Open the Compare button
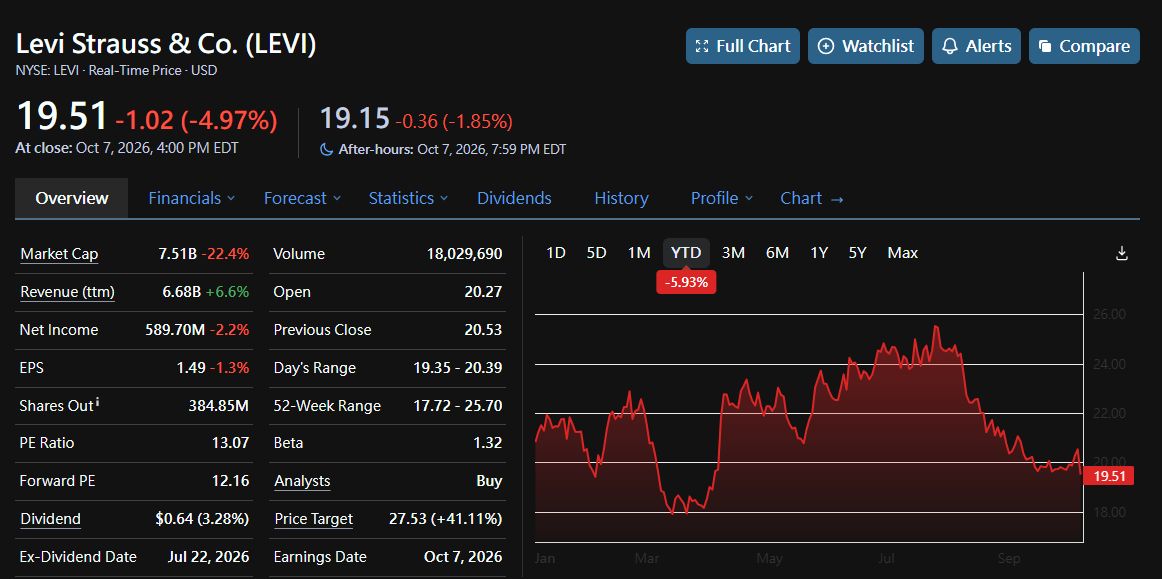 (x=1084, y=46)
